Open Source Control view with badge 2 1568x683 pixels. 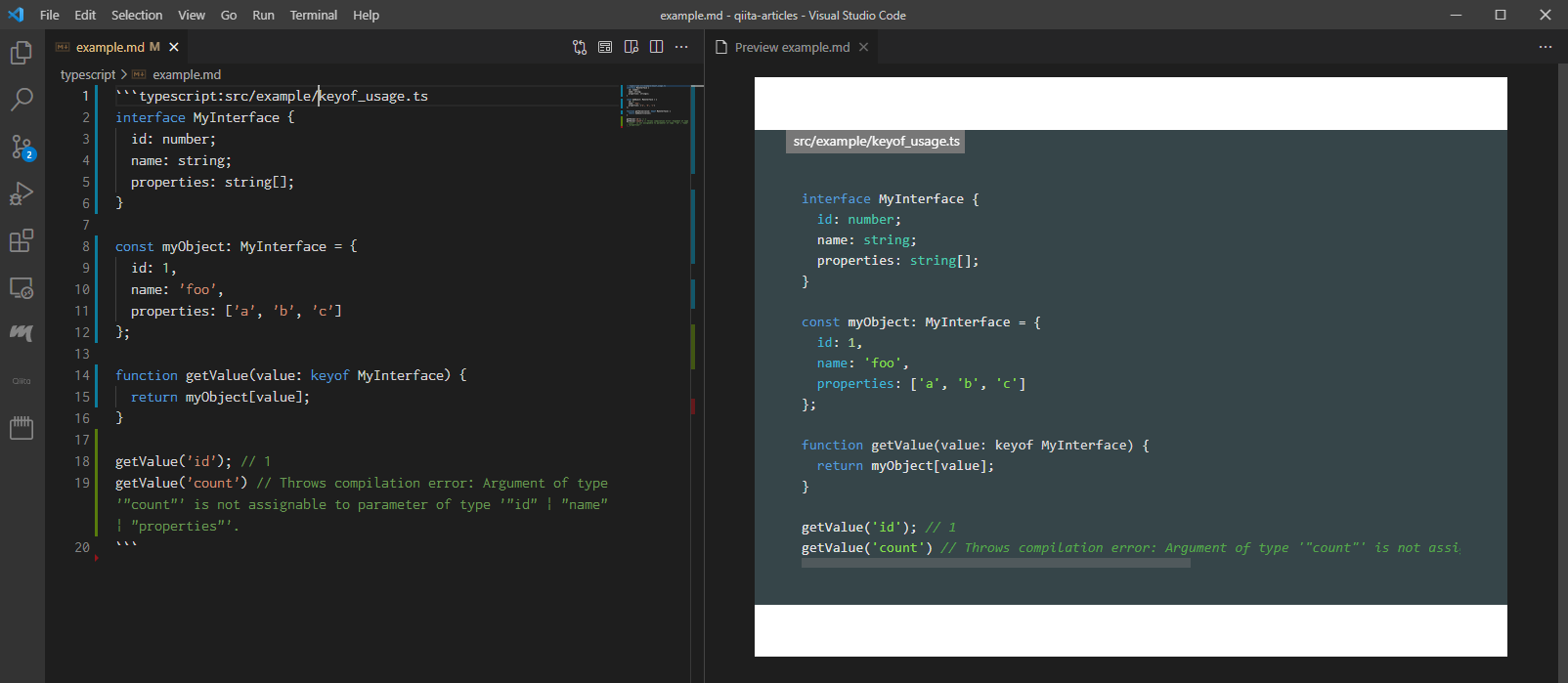(22, 148)
